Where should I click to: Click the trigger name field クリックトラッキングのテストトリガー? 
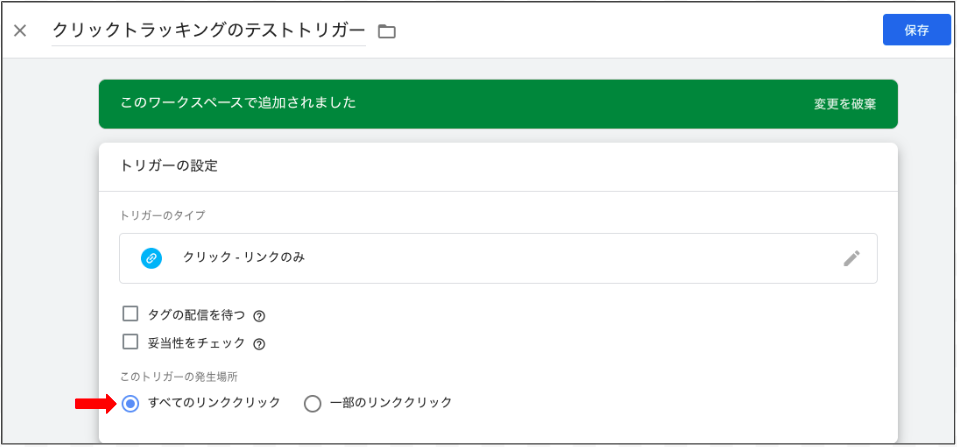coord(209,31)
